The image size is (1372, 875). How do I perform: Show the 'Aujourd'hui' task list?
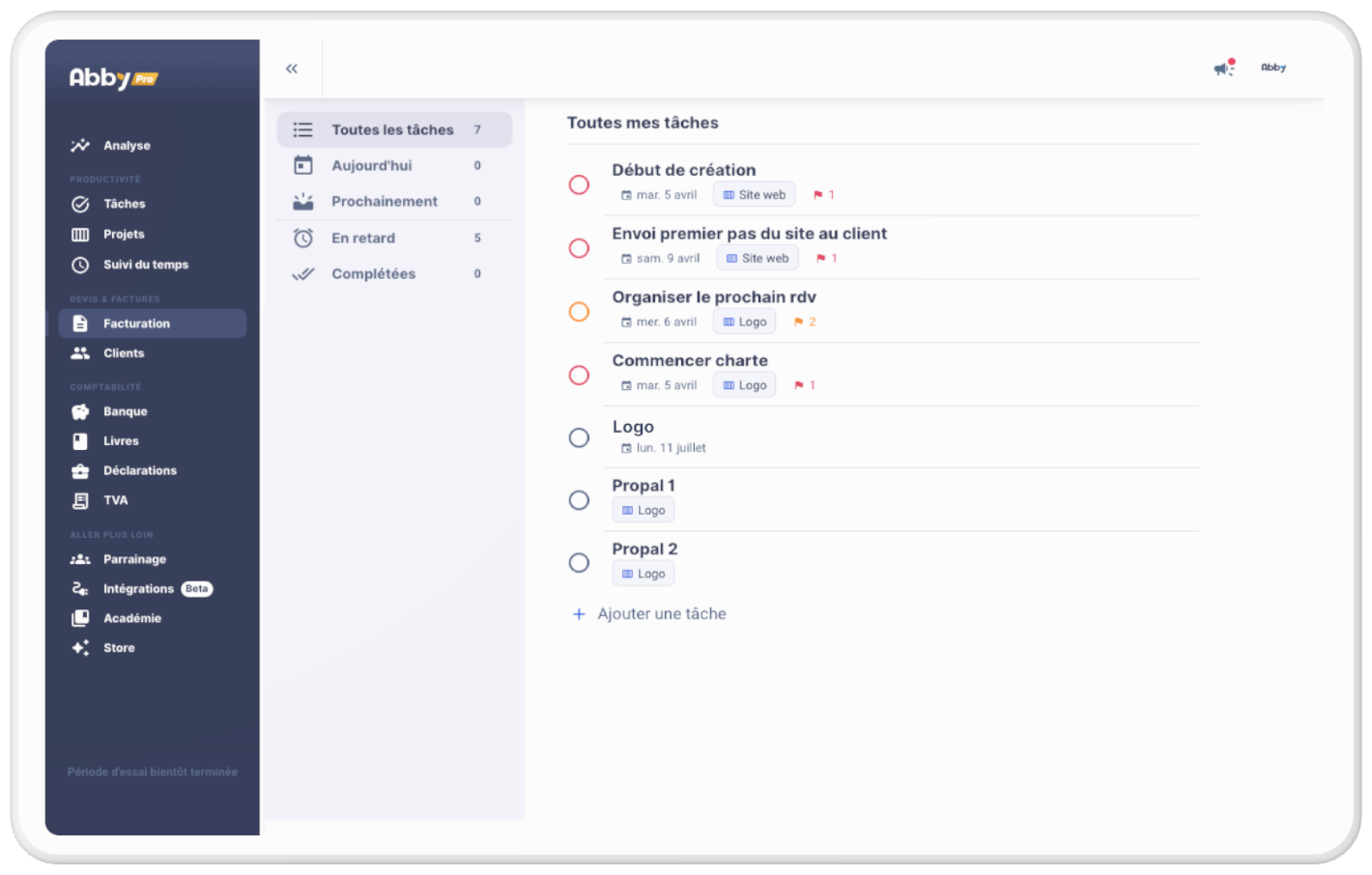(x=371, y=166)
